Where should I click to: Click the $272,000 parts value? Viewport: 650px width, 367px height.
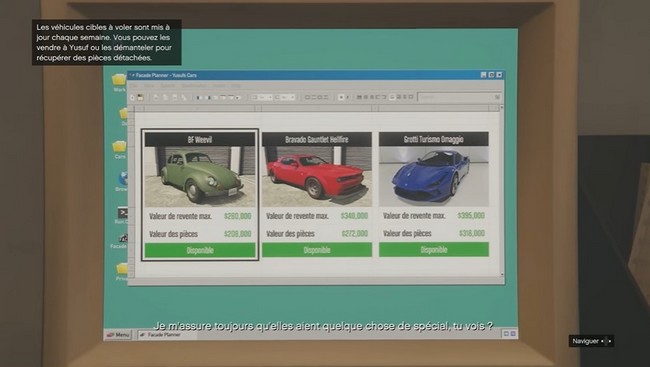click(x=355, y=233)
